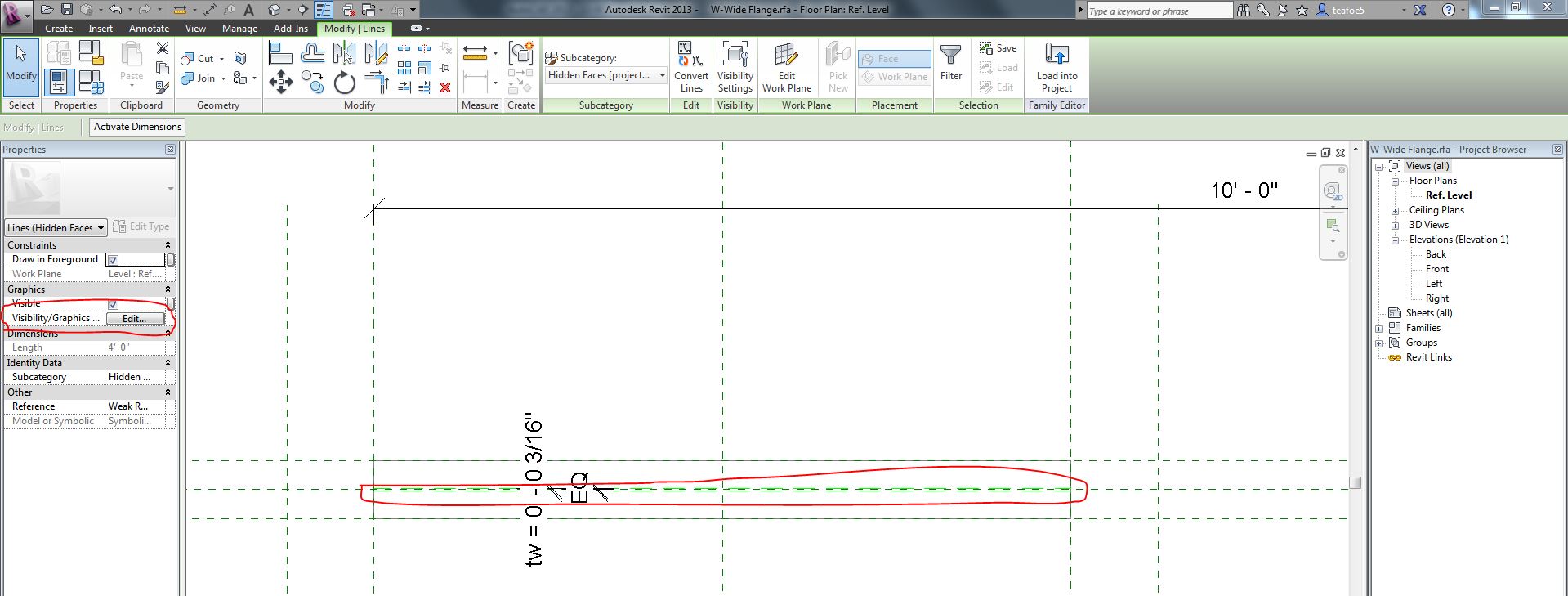
Task: Close the Properties palette
Action: pos(170,150)
